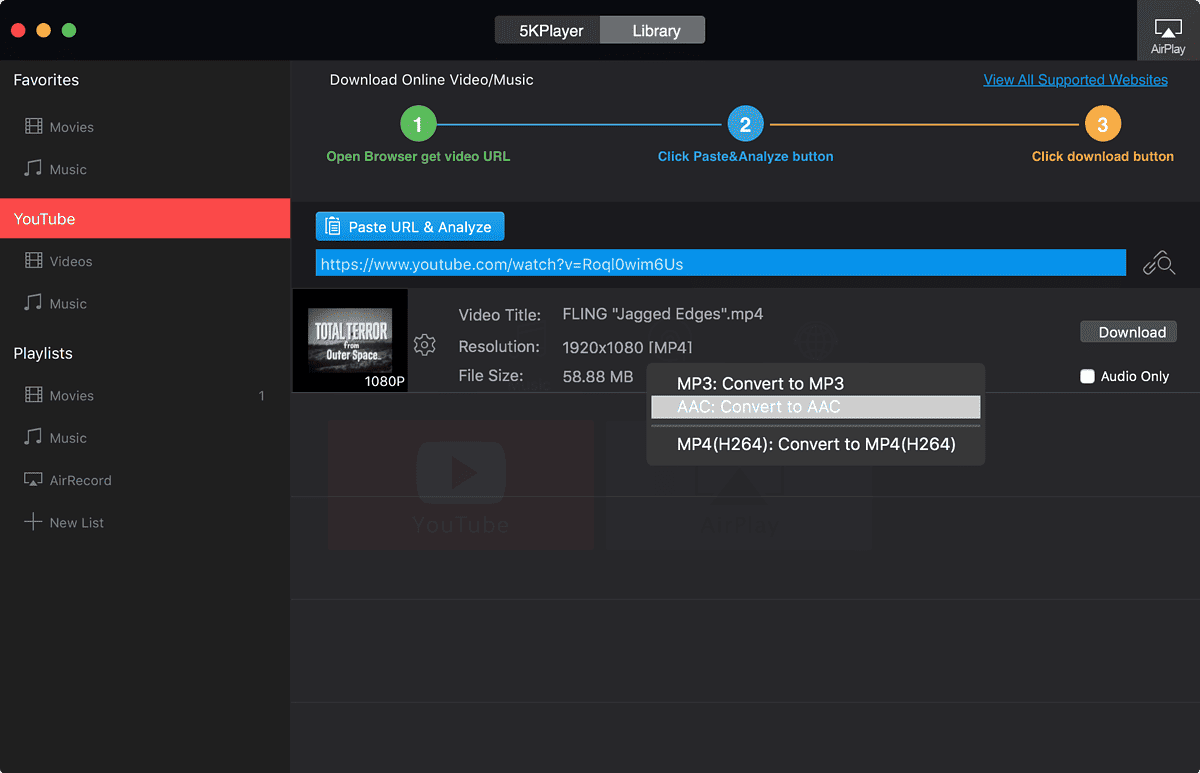
Task: Click Paste URL & Analyze button
Action: [x=410, y=227]
